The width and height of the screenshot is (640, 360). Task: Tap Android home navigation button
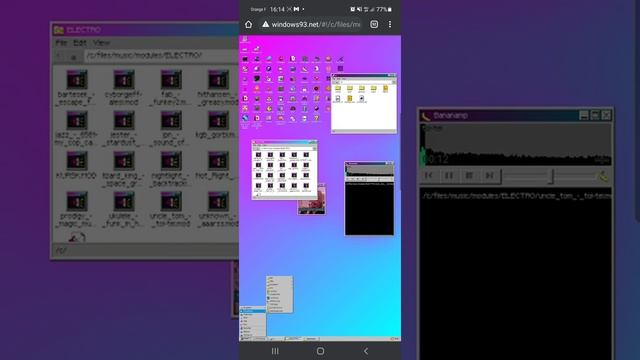coord(320,351)
